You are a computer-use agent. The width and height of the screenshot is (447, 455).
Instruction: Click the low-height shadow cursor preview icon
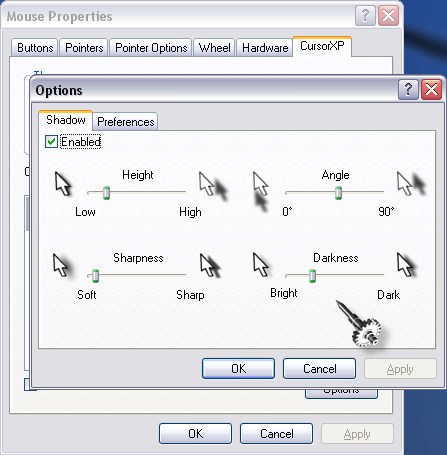point(63,184)
